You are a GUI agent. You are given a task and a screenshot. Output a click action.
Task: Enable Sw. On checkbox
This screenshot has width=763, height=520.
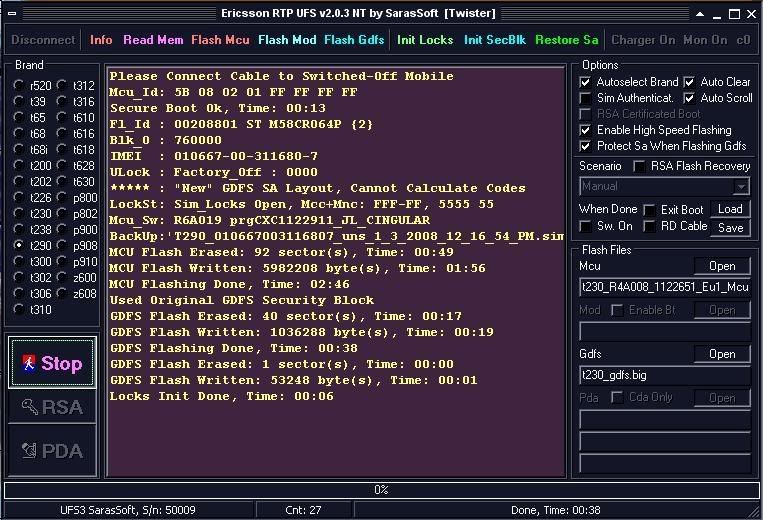click(x=585, y=226)
